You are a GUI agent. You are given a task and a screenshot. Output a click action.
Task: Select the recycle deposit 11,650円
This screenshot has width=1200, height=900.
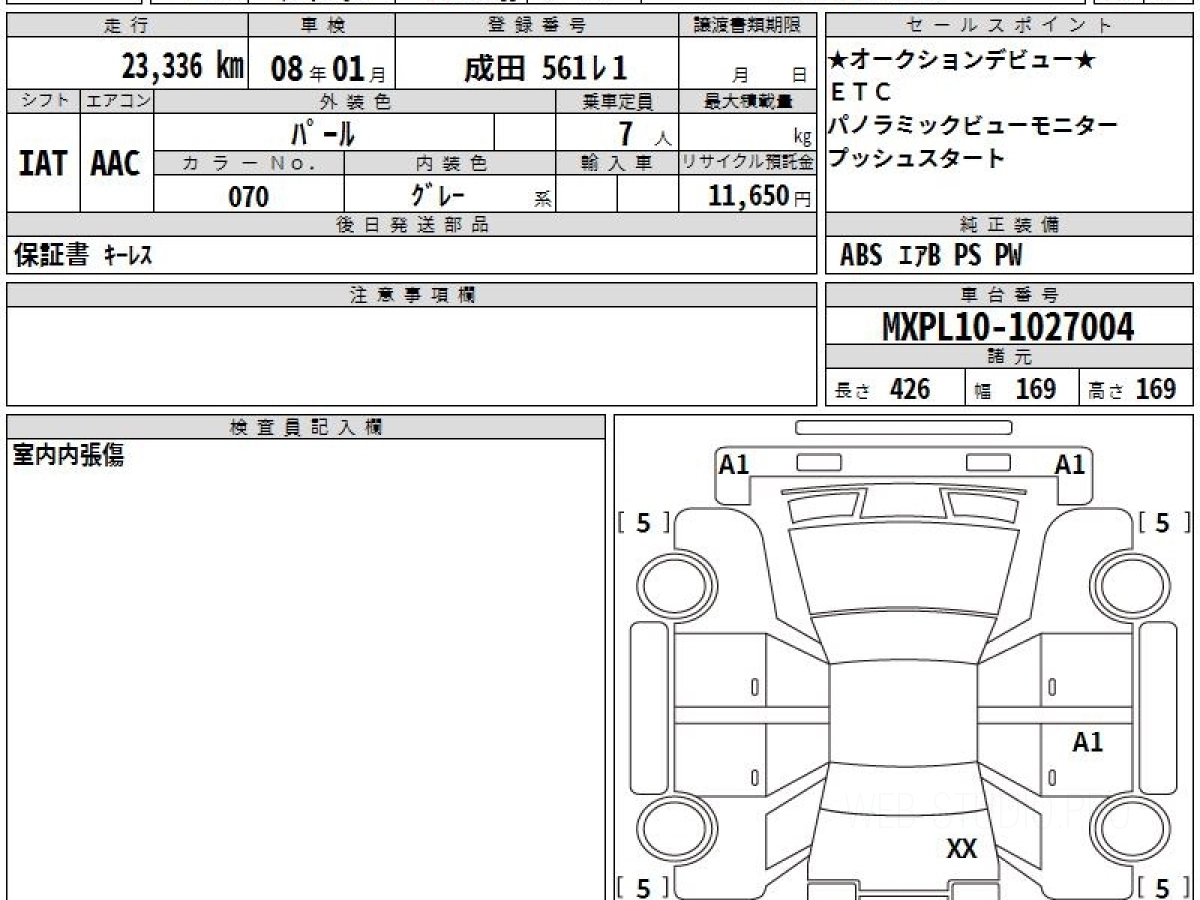point(758,195)
